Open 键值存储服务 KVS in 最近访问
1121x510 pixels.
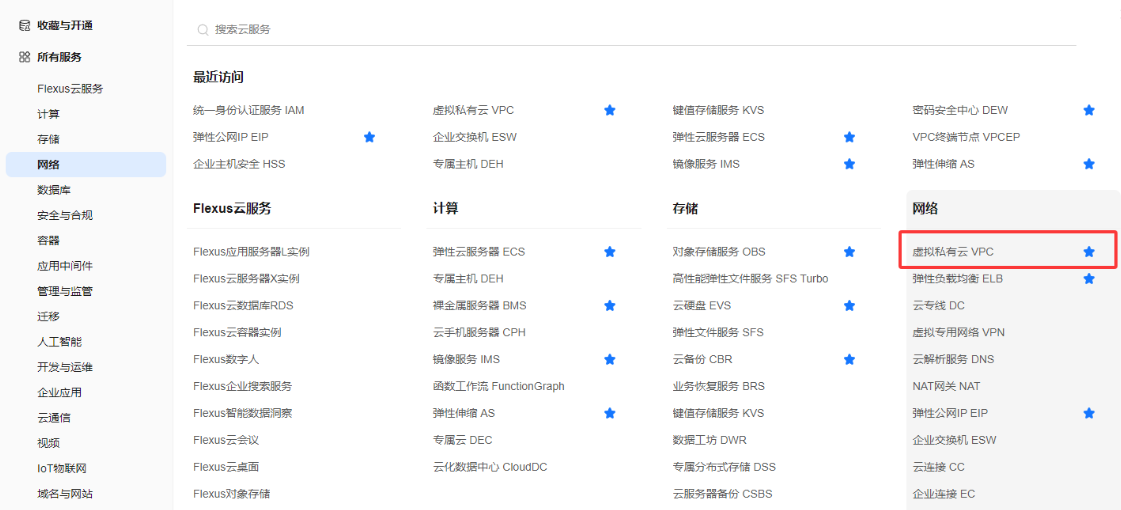[x=718, y=110]
